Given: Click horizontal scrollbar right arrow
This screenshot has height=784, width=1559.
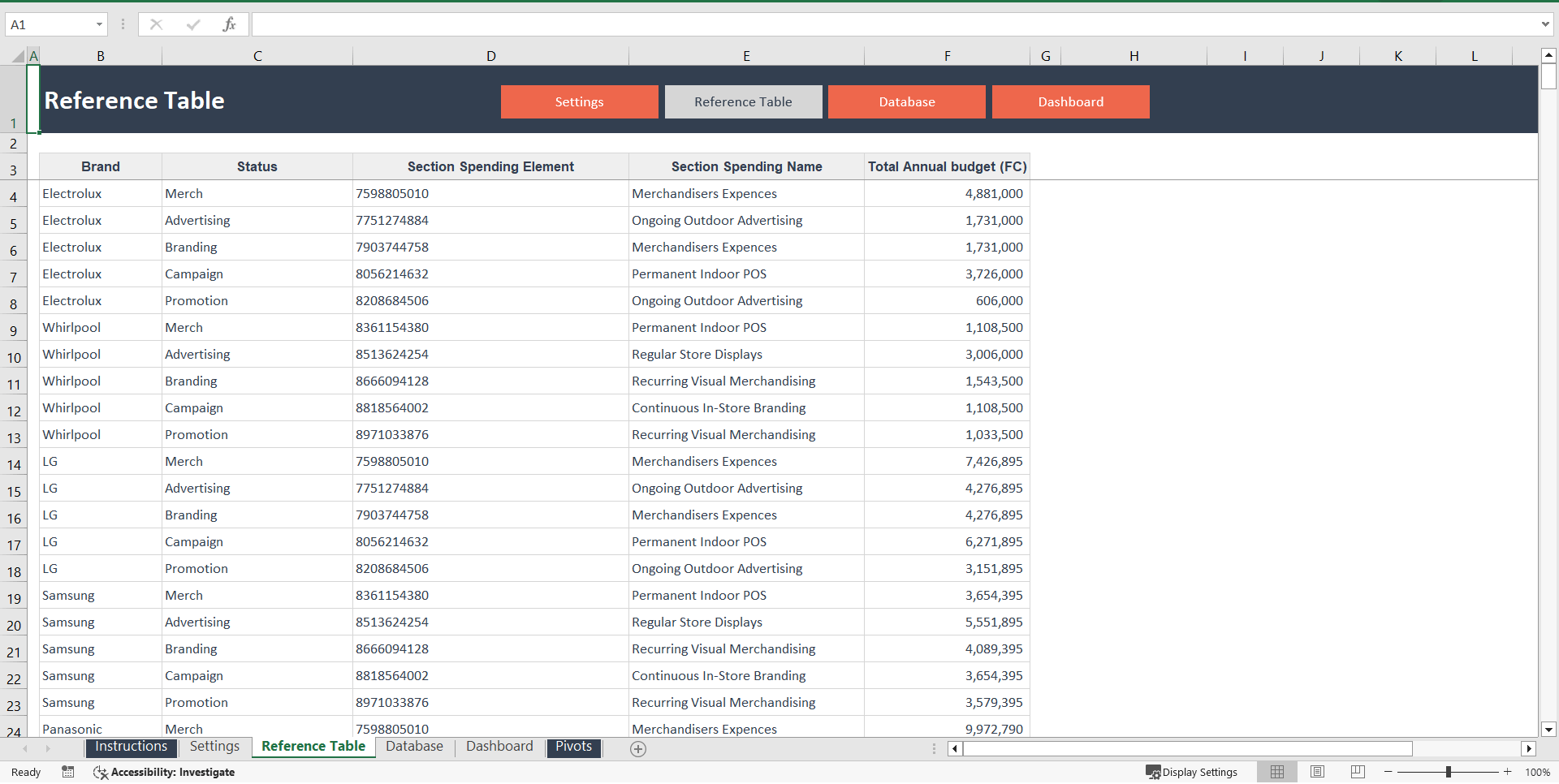Looking at the screenshot, I should pos(1529,748).
